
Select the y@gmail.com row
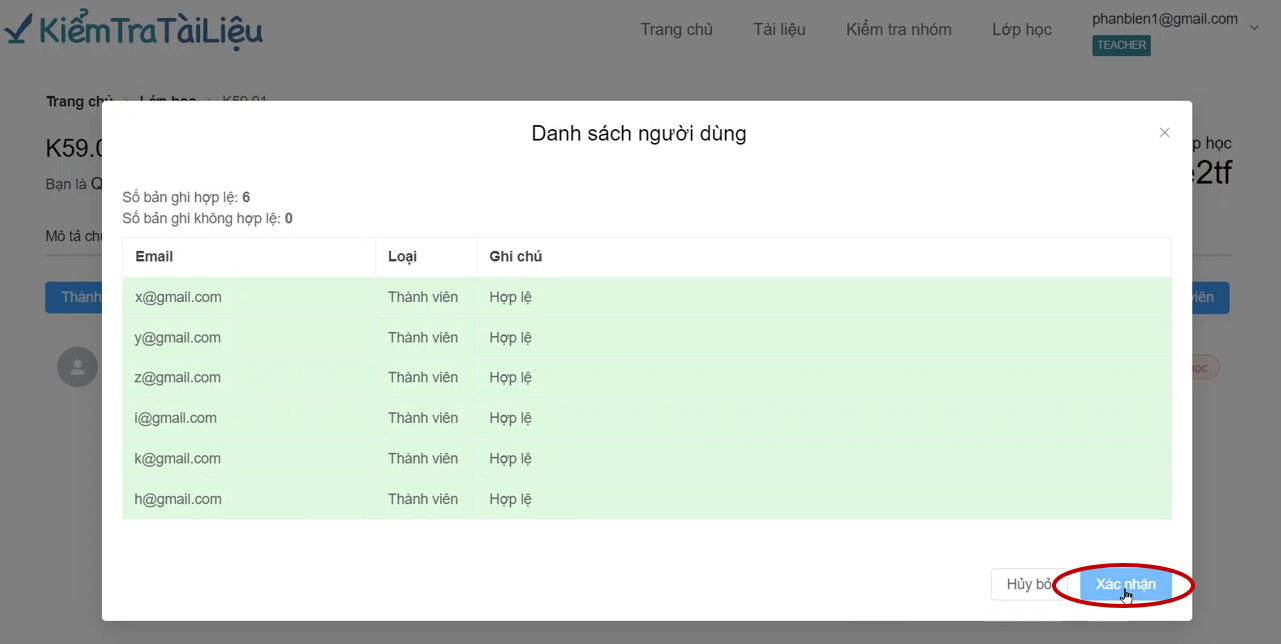pyautogui.click(x=647, y=338)
